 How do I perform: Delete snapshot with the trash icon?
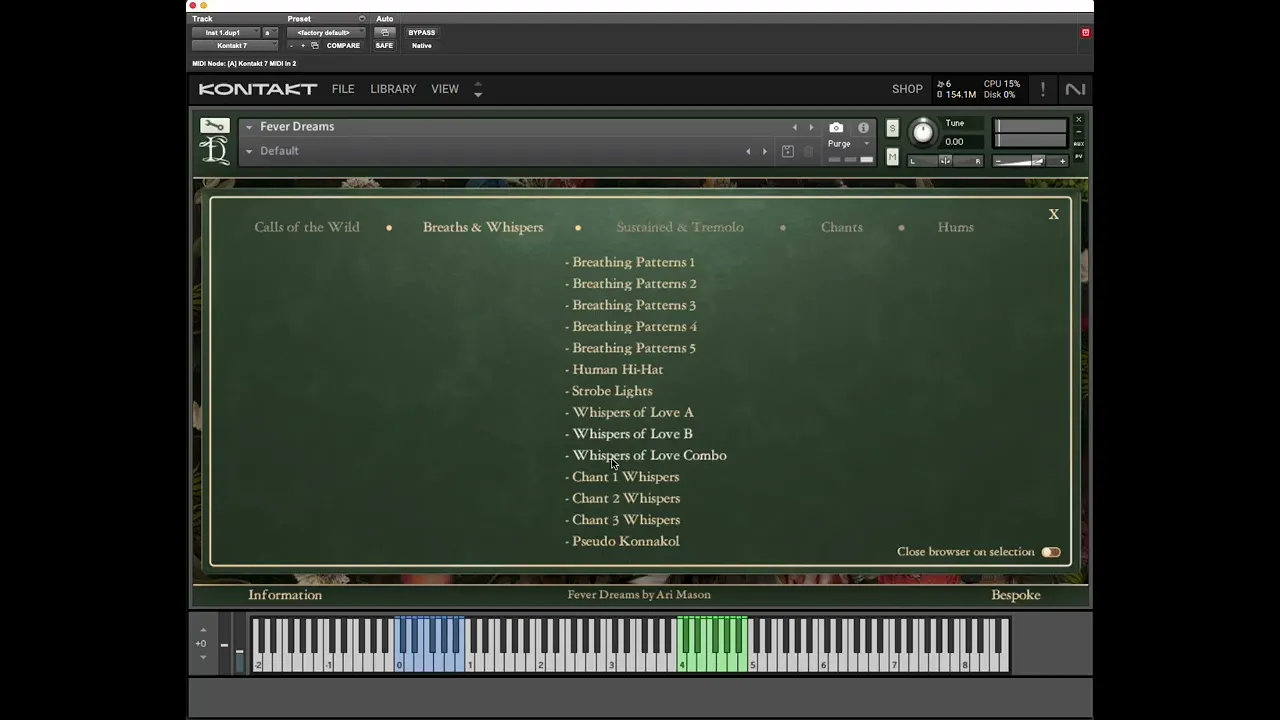(808, 151)
